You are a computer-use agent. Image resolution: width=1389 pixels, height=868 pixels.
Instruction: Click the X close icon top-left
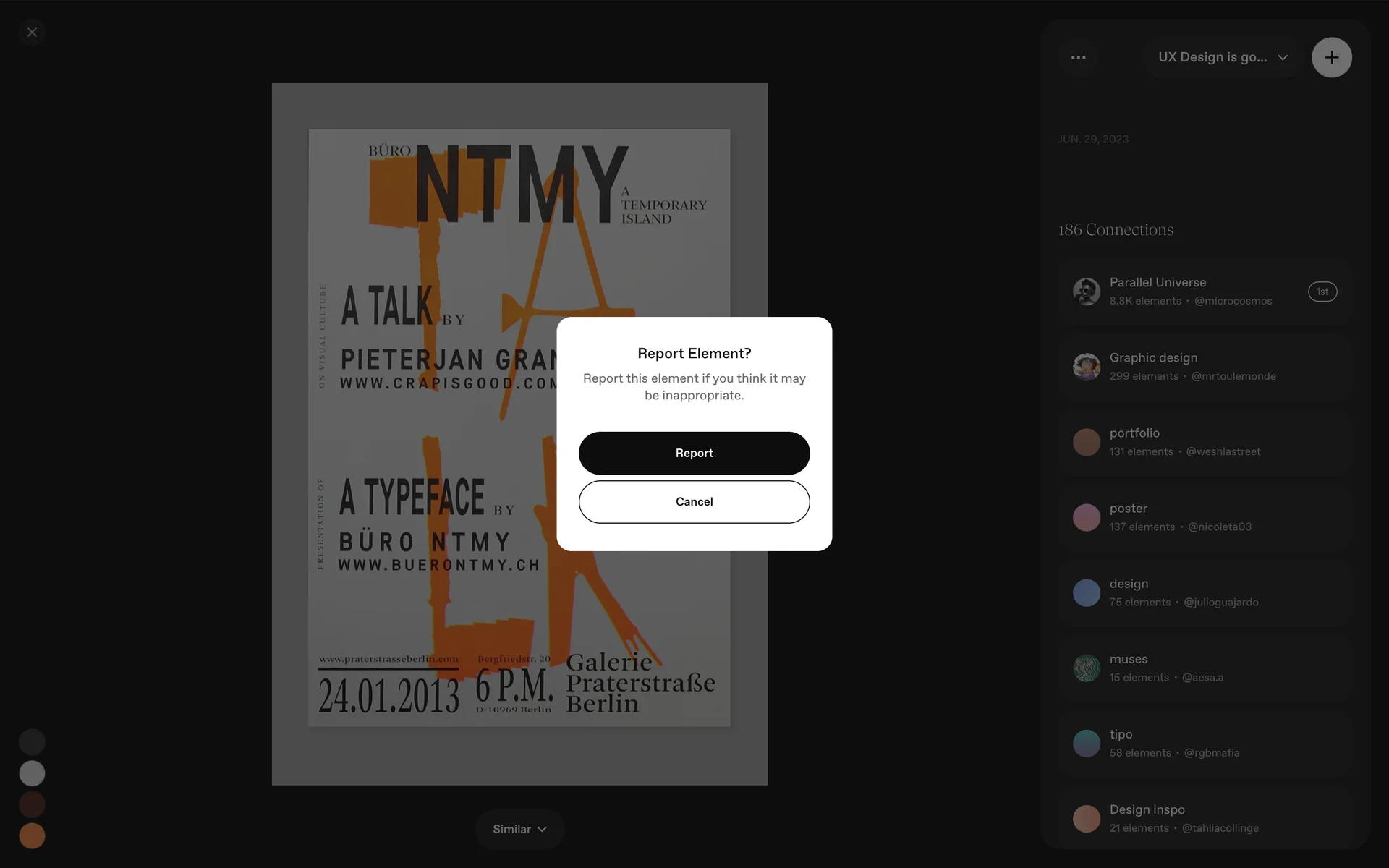click(x=32, y=33)
